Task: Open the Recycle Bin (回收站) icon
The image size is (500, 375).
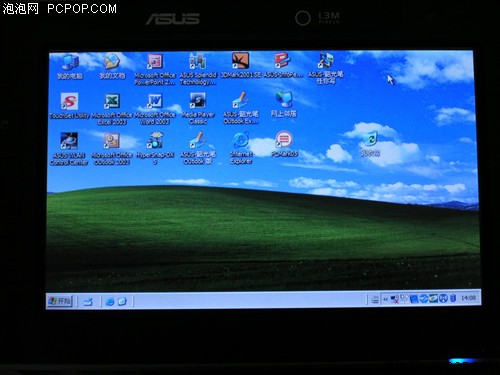Action: 370,144
